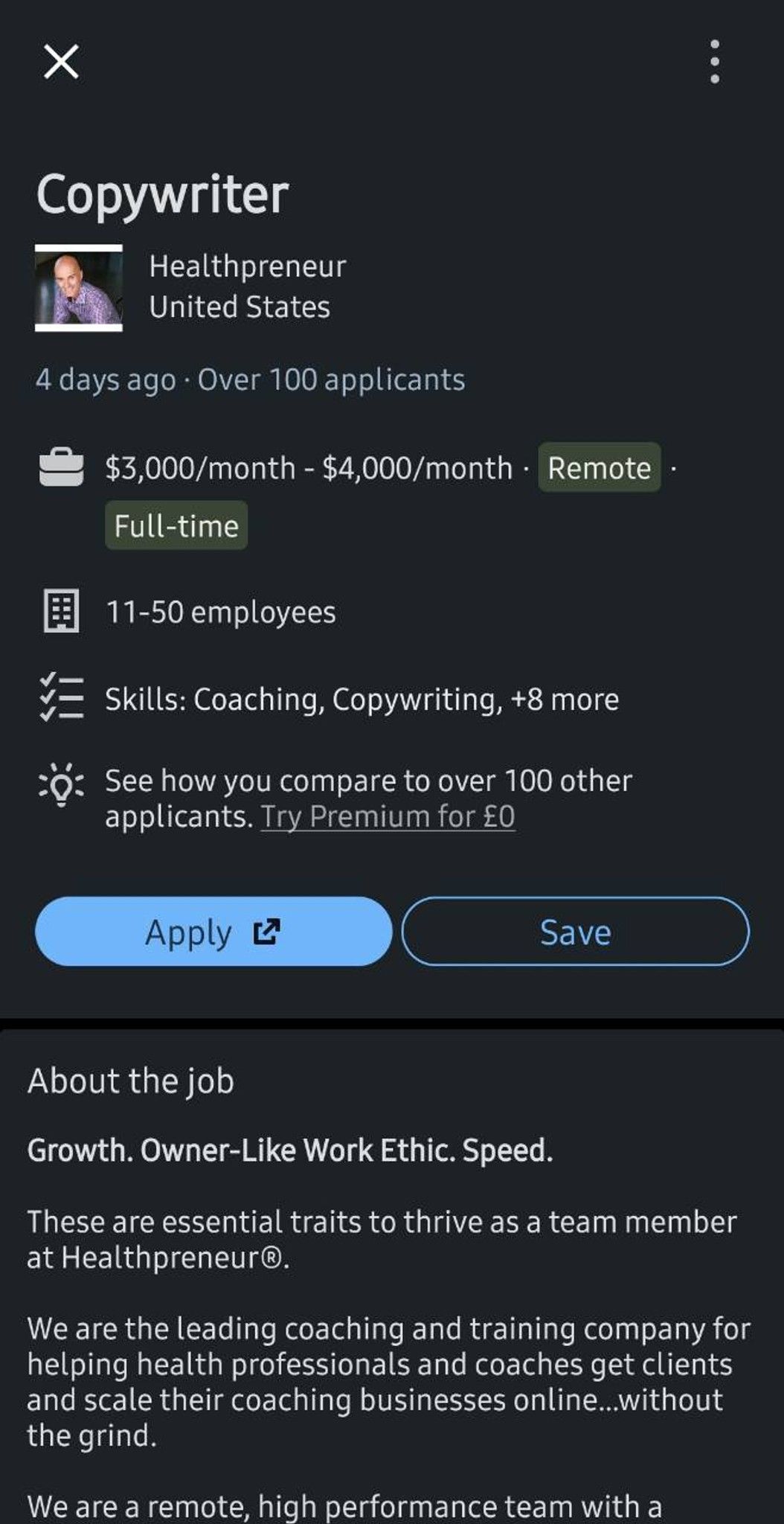Tap the skills checklist icon
This screenshot has width=784, height=1524.
click(x=61, y=698)
